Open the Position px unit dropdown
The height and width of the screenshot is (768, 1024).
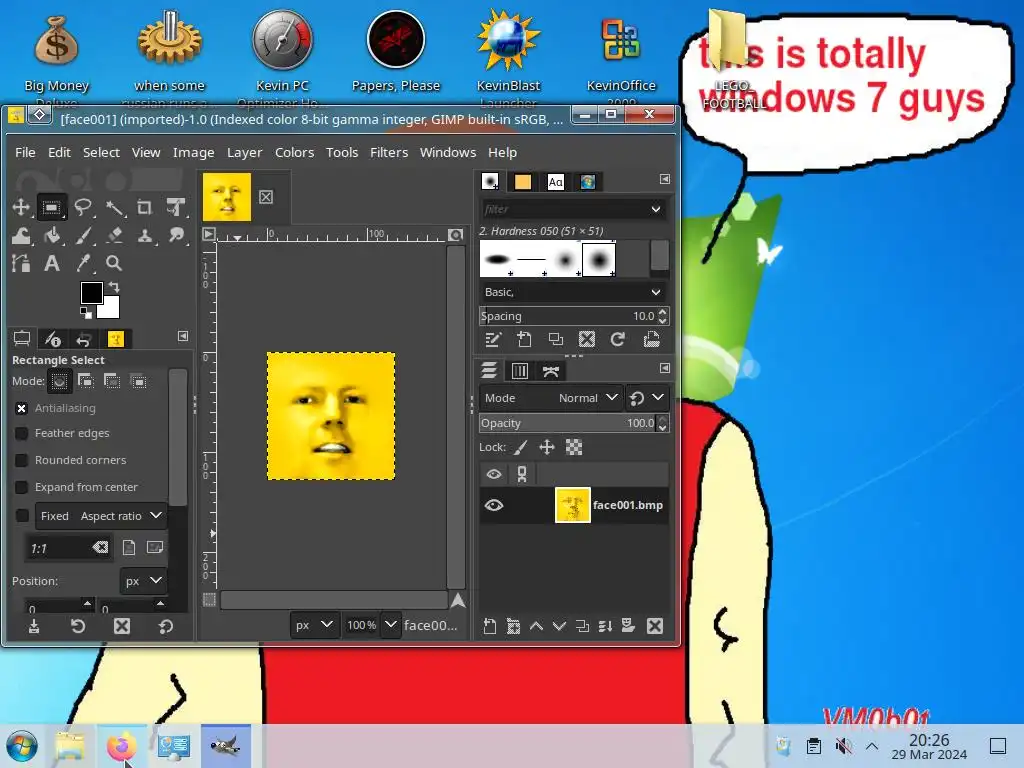click(143, 581)
